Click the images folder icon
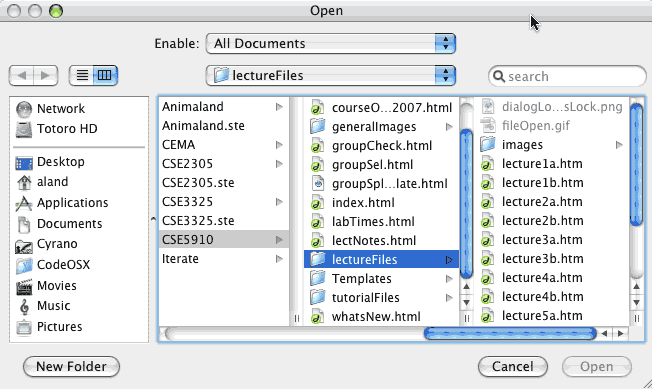The width and height of the screenshot is (652, 389). tap(488, 145)
